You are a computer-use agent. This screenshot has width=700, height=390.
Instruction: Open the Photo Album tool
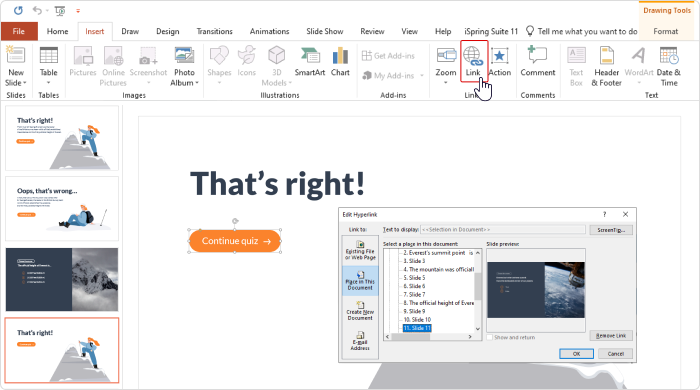tap(184, 67)
